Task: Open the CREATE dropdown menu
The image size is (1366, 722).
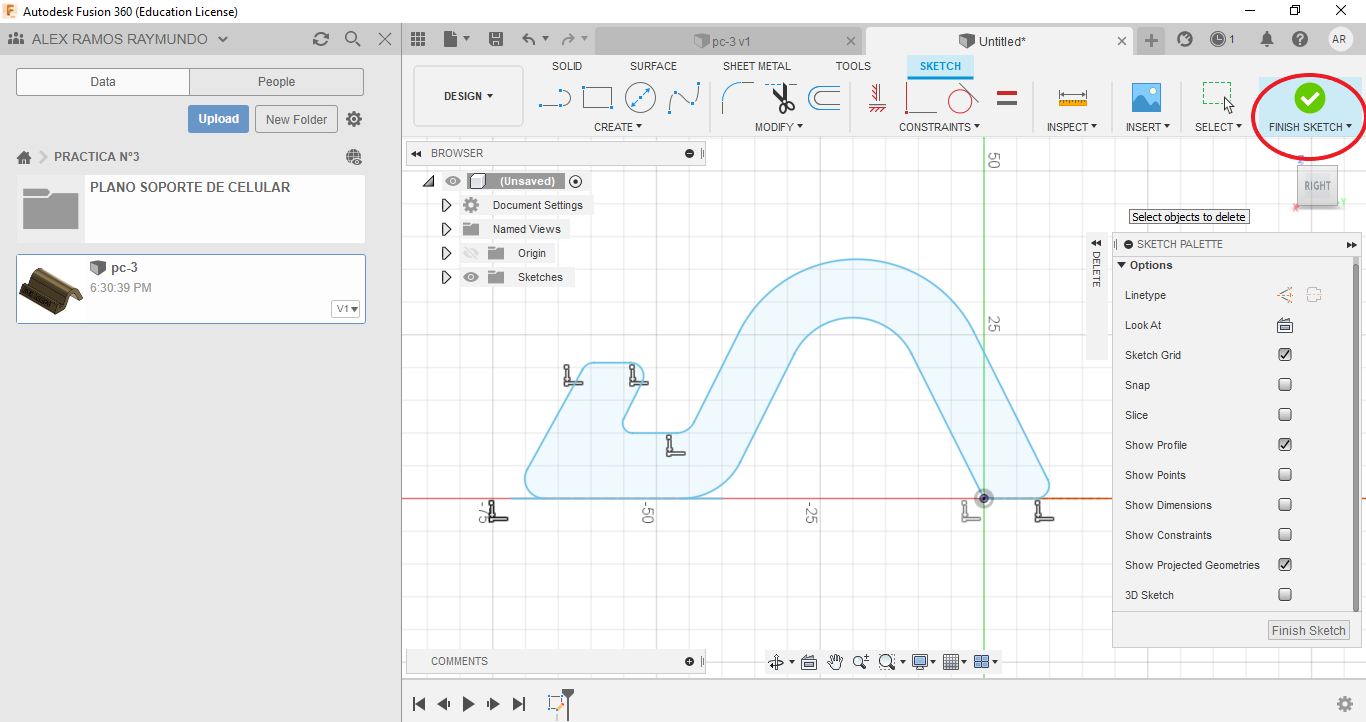Action: pyautogui.click(x=617, y=127)
